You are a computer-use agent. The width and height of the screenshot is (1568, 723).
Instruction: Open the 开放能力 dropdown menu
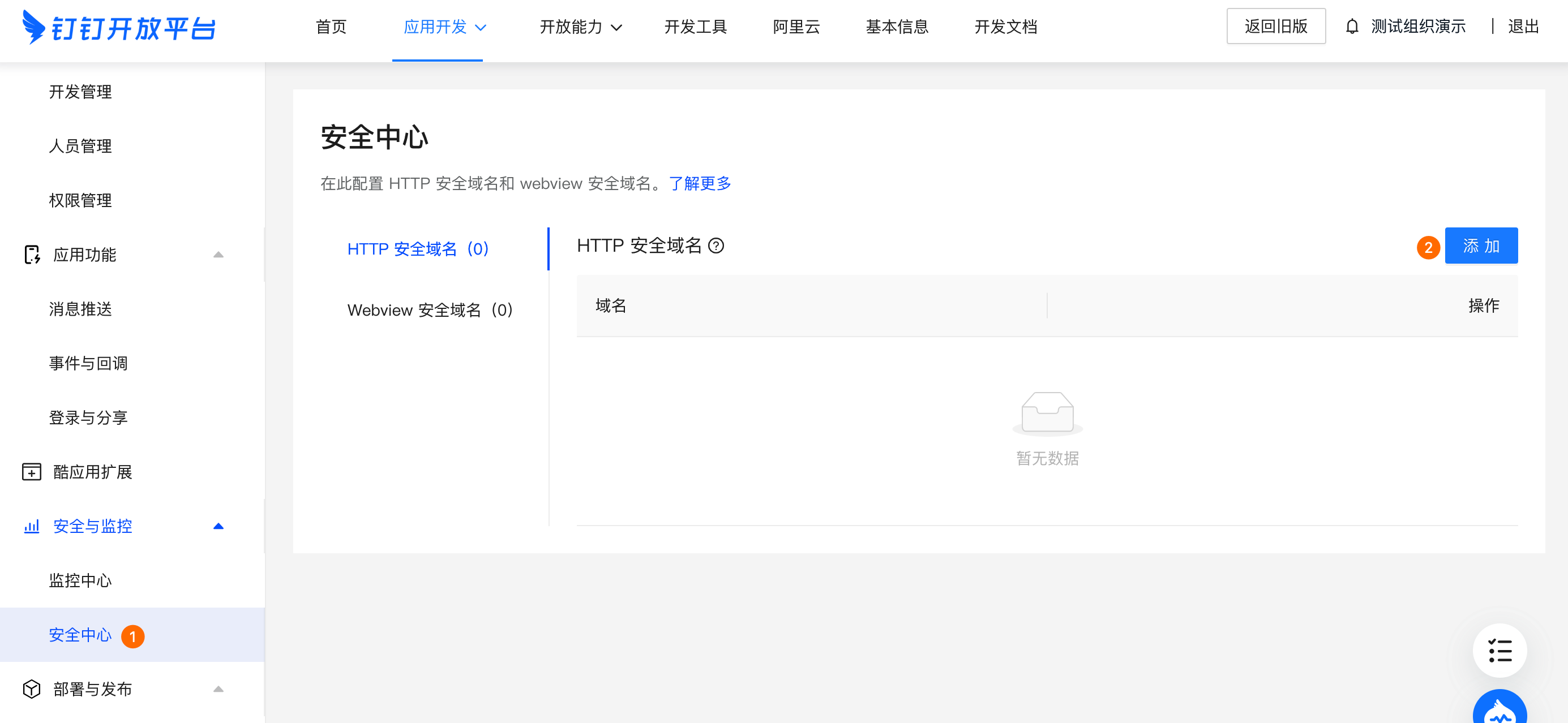580,27
